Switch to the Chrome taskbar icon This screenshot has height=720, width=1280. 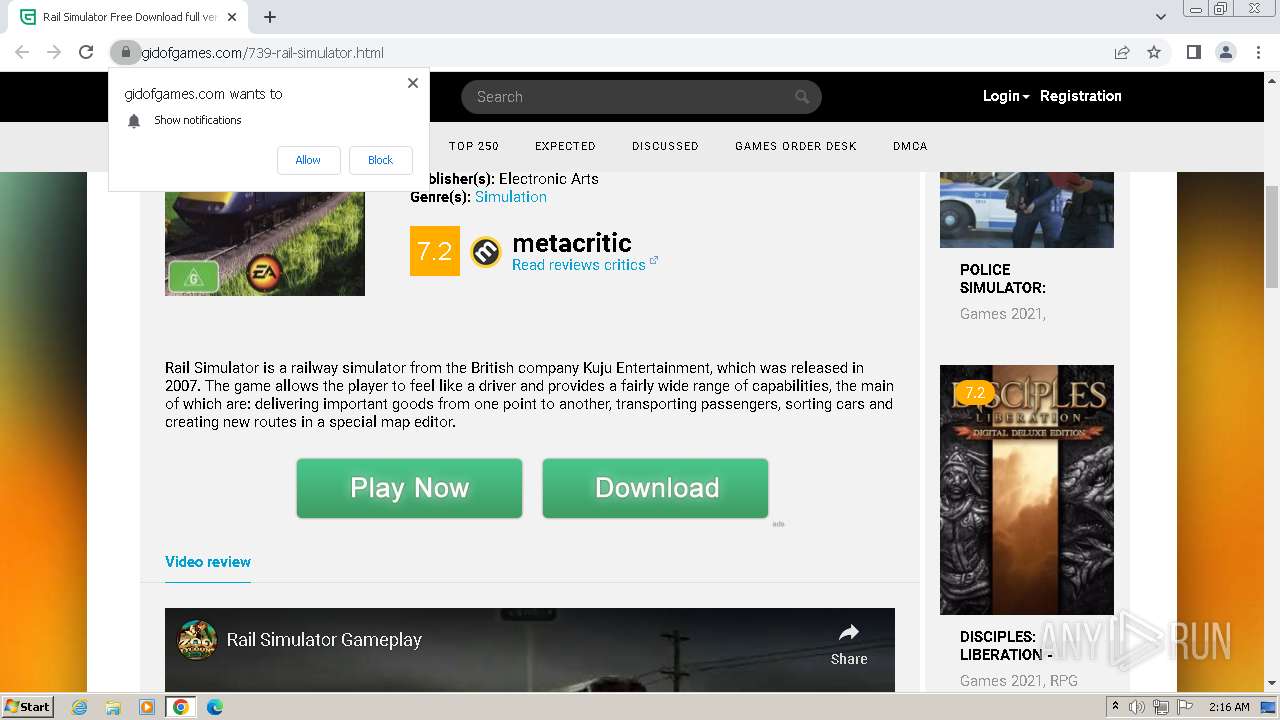[181, 707]
